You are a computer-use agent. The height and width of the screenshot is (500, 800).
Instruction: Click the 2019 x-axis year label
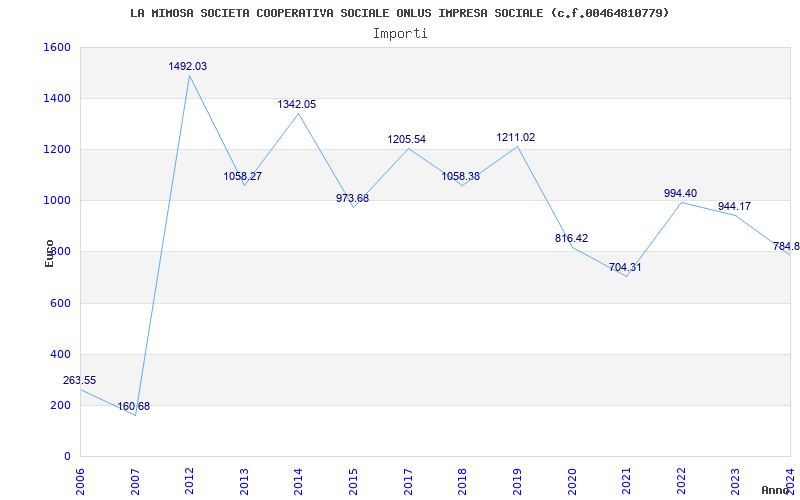point(517,482)
